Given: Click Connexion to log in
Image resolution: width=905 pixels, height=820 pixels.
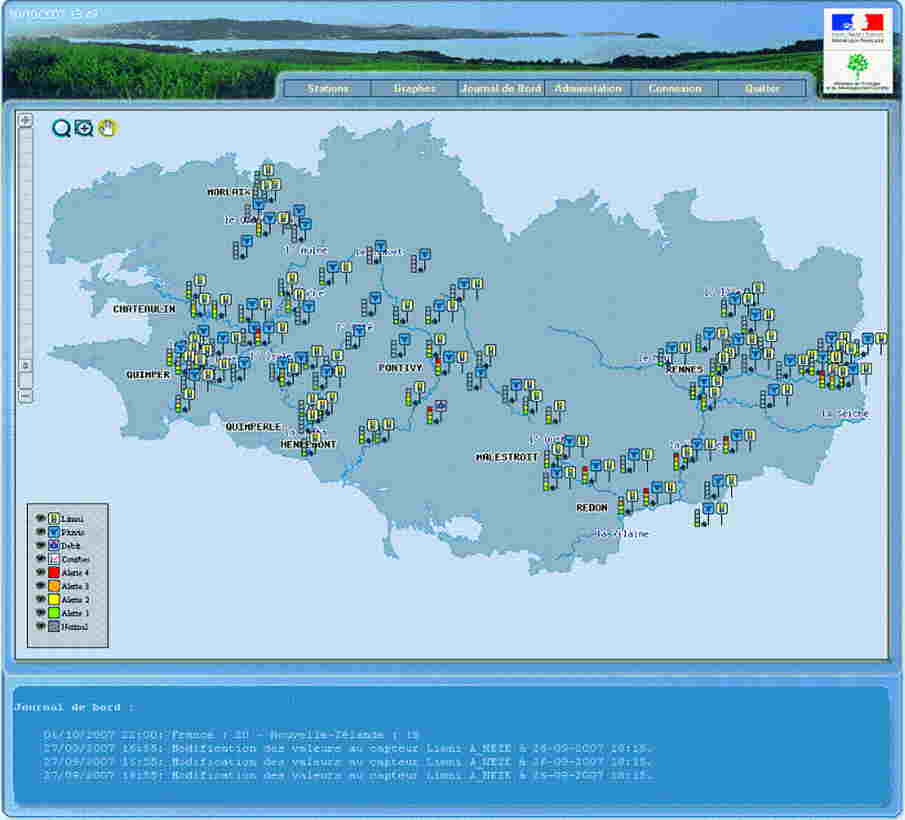Looking at the screenshot, I should coord(676,88).
